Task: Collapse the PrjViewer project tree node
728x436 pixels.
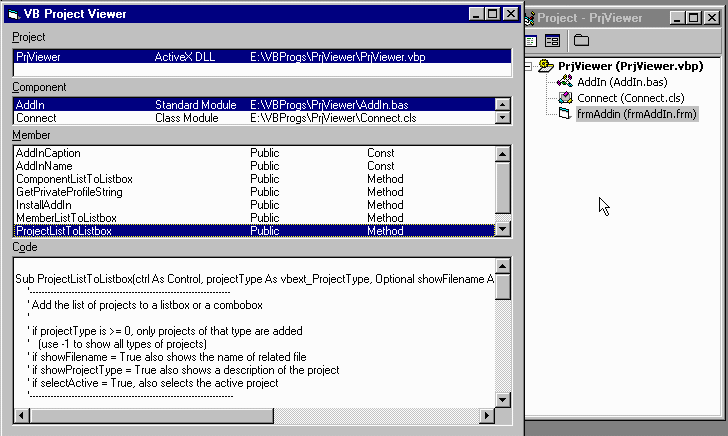Action: point(528,66)
